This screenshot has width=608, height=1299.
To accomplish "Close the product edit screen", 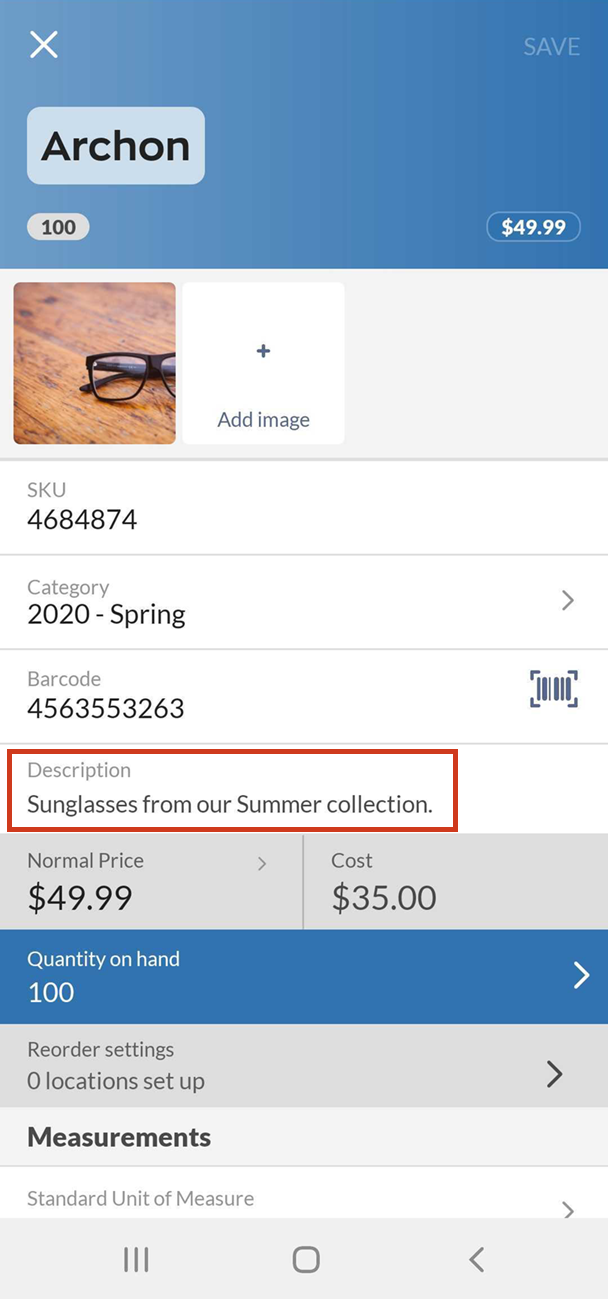I will point(44,45).
